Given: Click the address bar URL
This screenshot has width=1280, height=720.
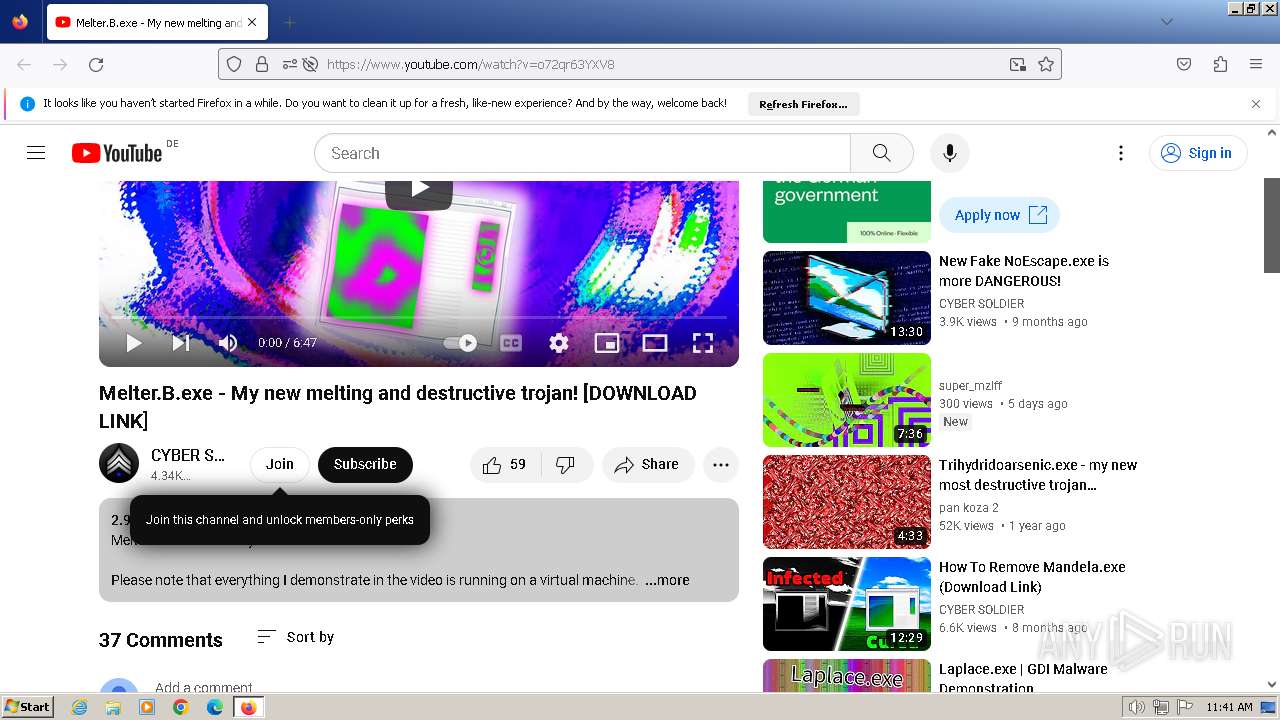Looking at the screenshot, I should click(470, 64).
